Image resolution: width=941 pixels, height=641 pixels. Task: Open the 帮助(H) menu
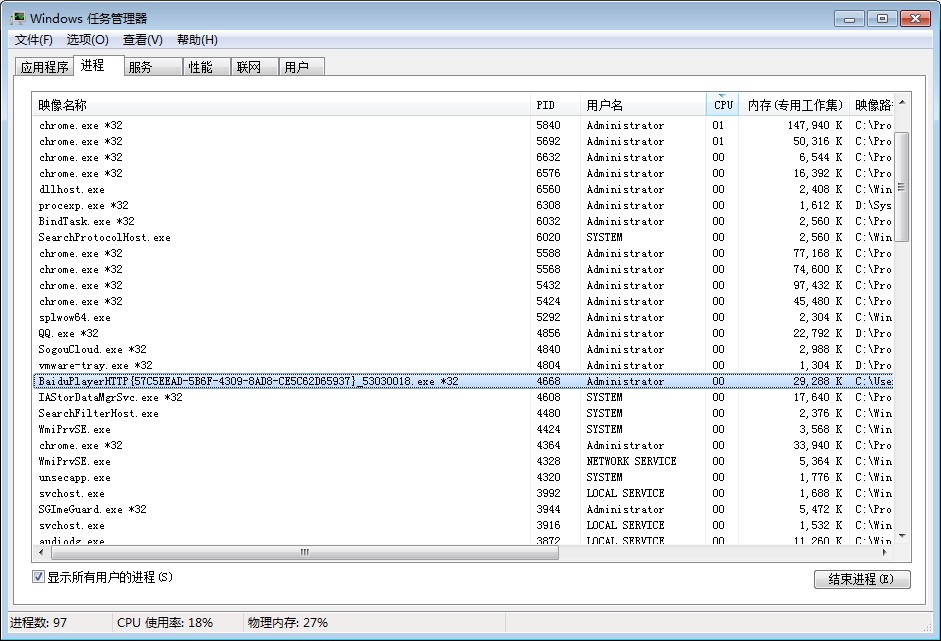tap(197, 40)
